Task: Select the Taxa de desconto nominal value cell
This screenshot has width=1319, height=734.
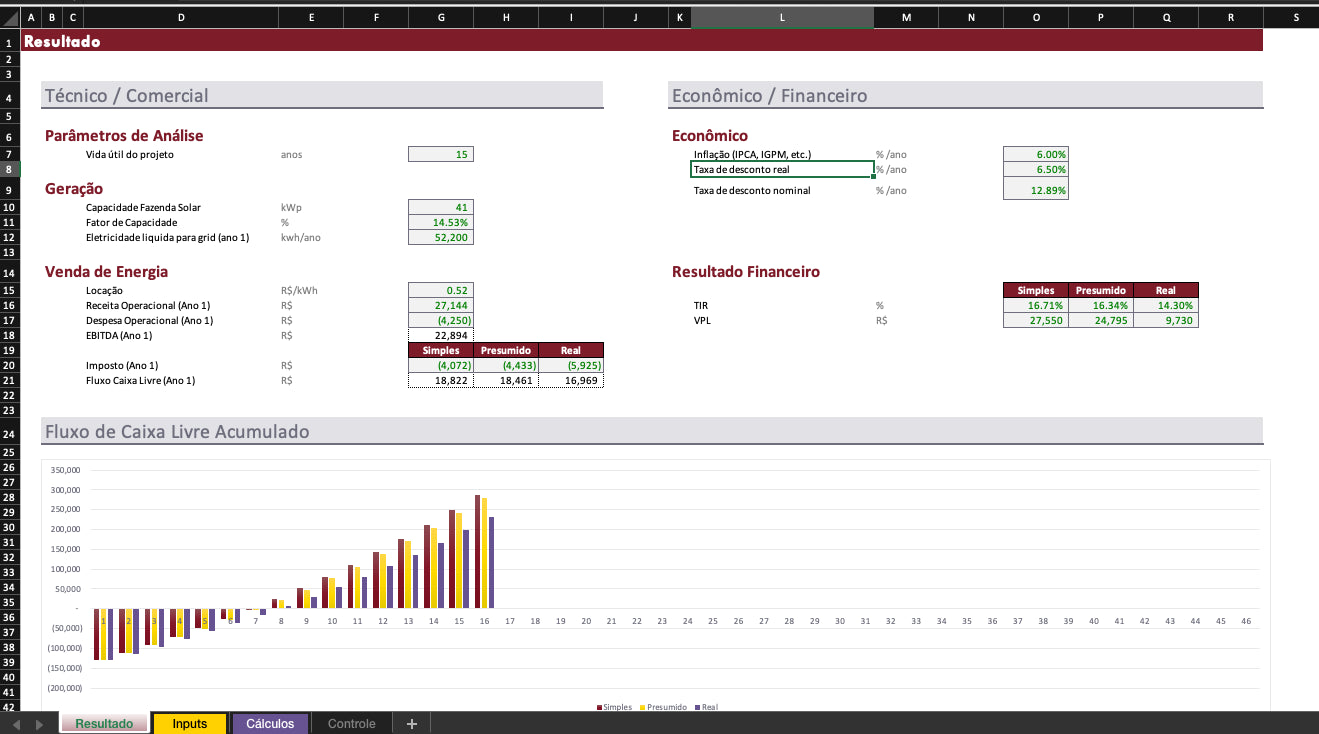Action: (1035, 191)
